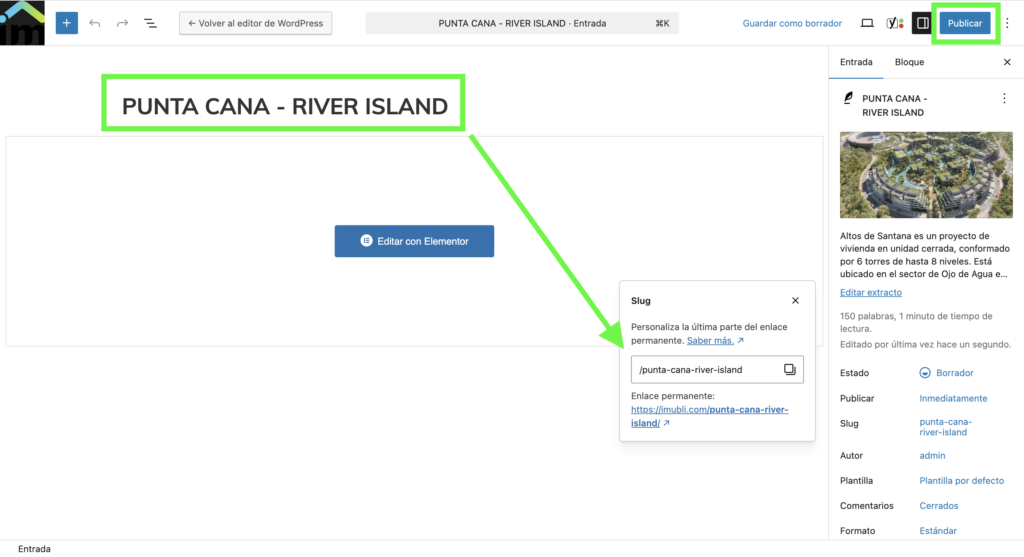1024x557 pixels.
Task: Open the device preview icon
Action: (867, 23)
